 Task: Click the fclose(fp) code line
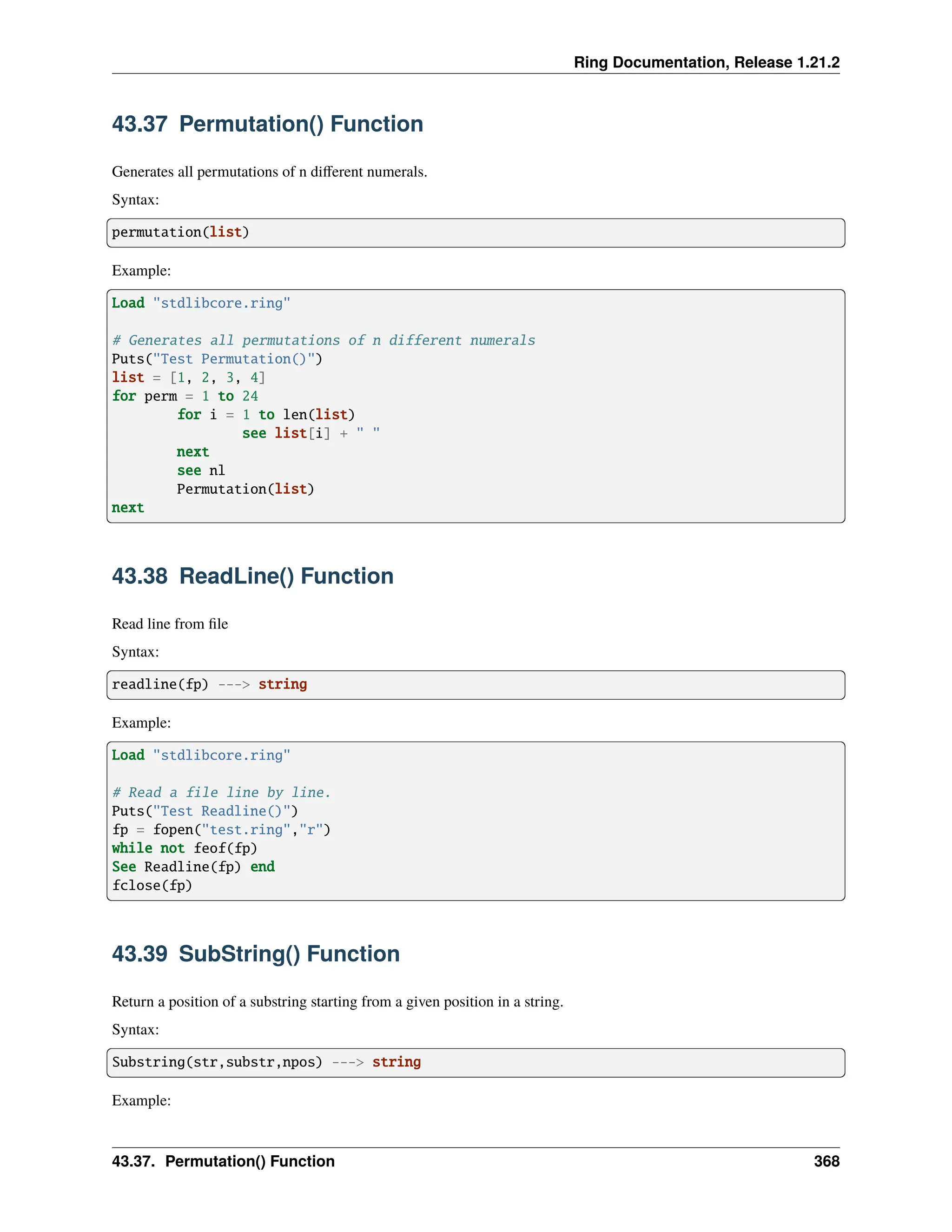[x=152, y=886]
